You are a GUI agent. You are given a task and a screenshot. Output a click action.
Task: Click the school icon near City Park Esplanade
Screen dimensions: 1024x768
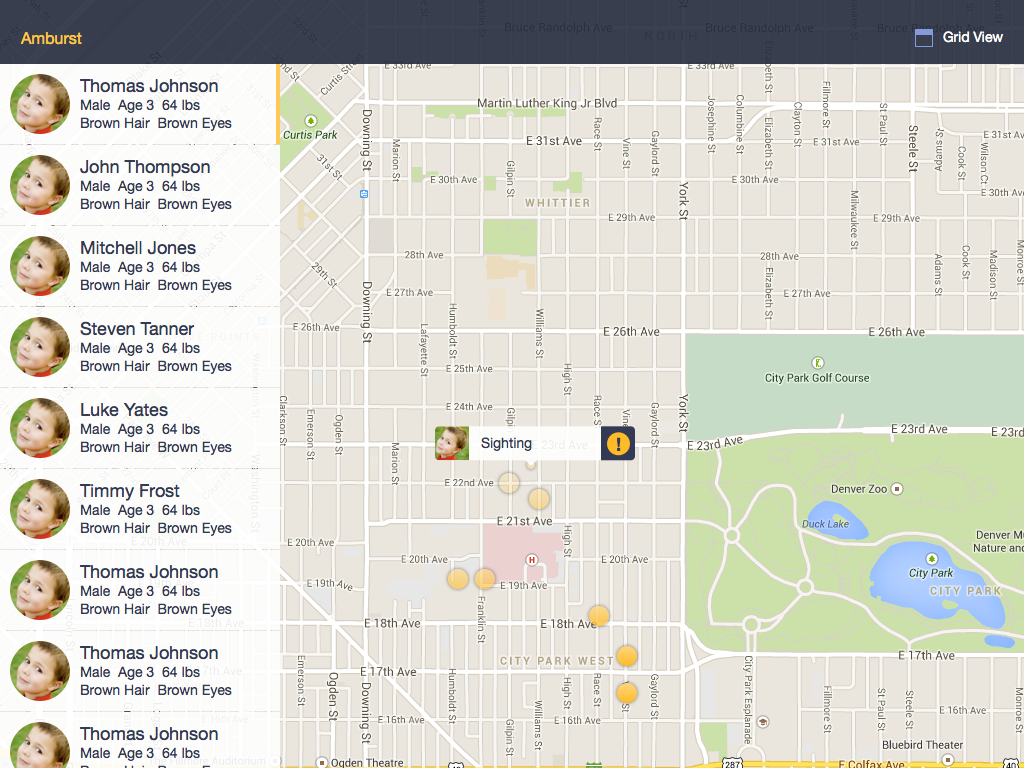point(762,722)
